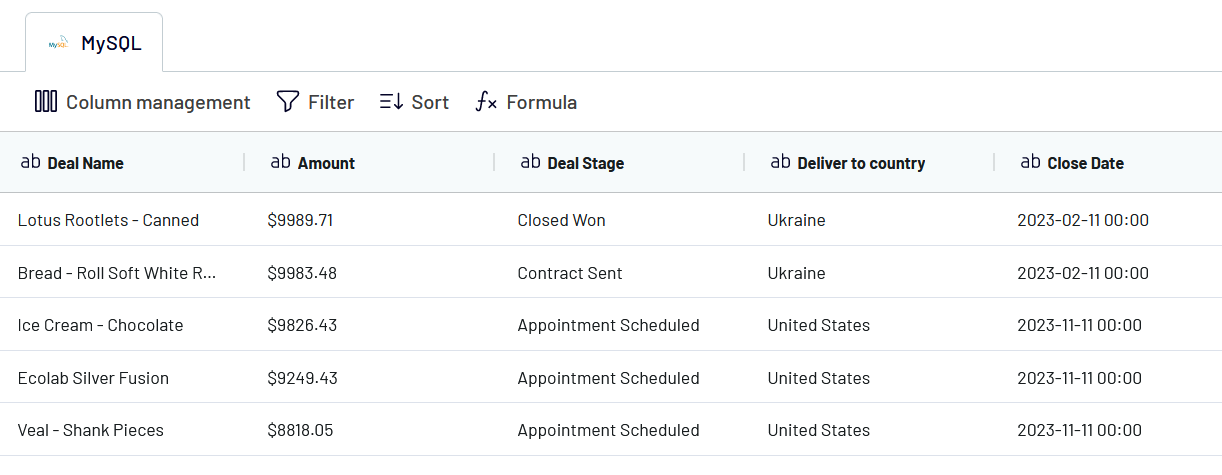Open the Sort options
1222x475 pixels.
click(x=415, y=102)
